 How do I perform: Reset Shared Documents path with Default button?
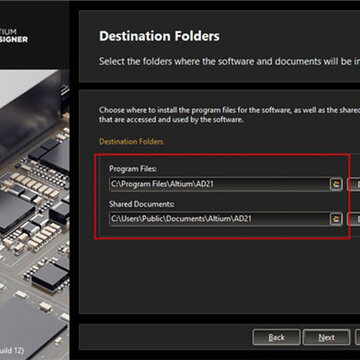coord(354,219)
